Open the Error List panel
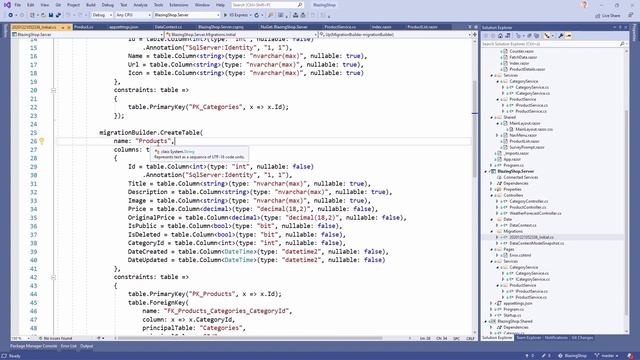Screen dimensions: 640x360 (x=69, y=347)
